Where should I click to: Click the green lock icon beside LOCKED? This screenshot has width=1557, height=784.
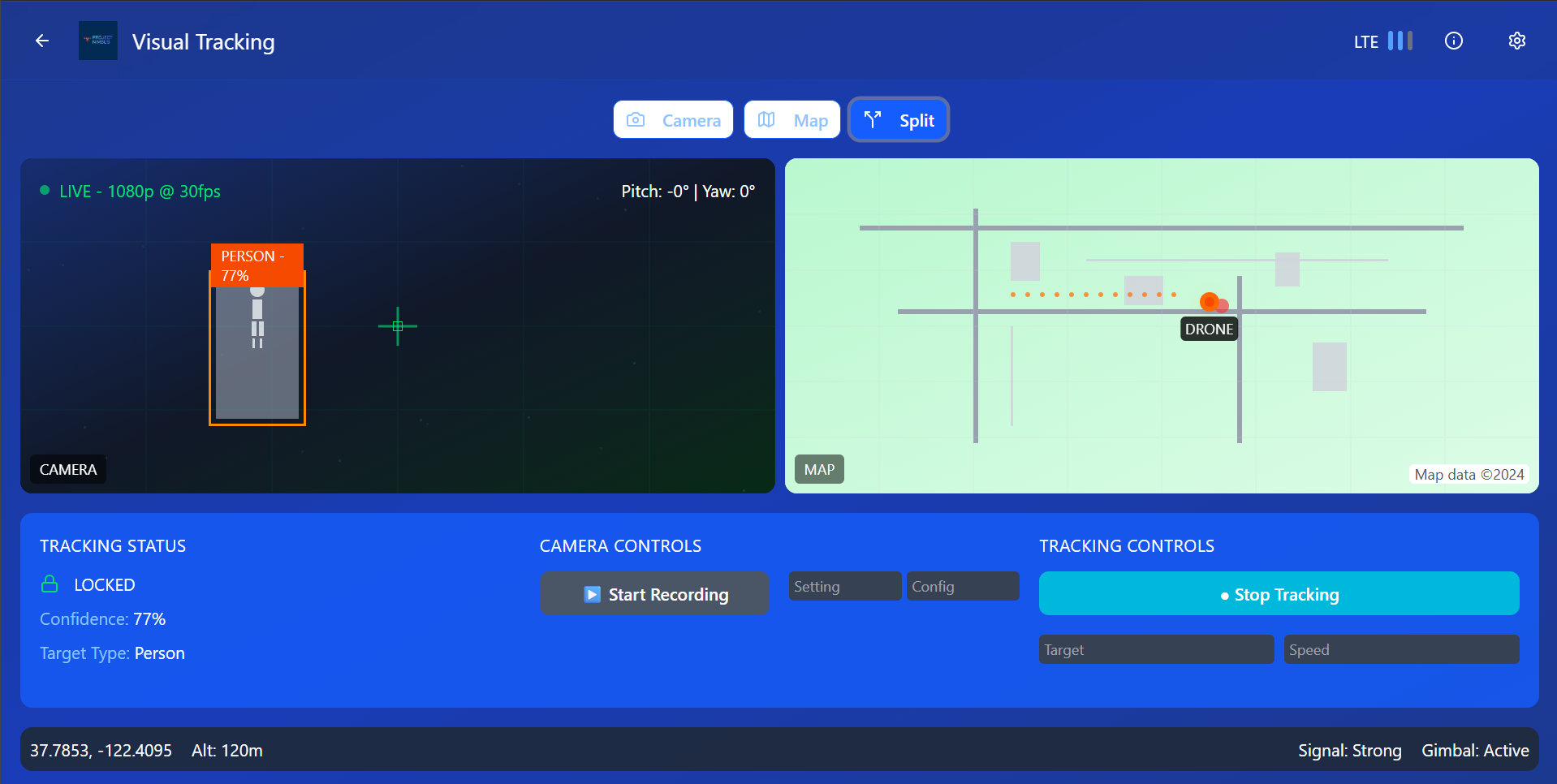pos(50,584)
